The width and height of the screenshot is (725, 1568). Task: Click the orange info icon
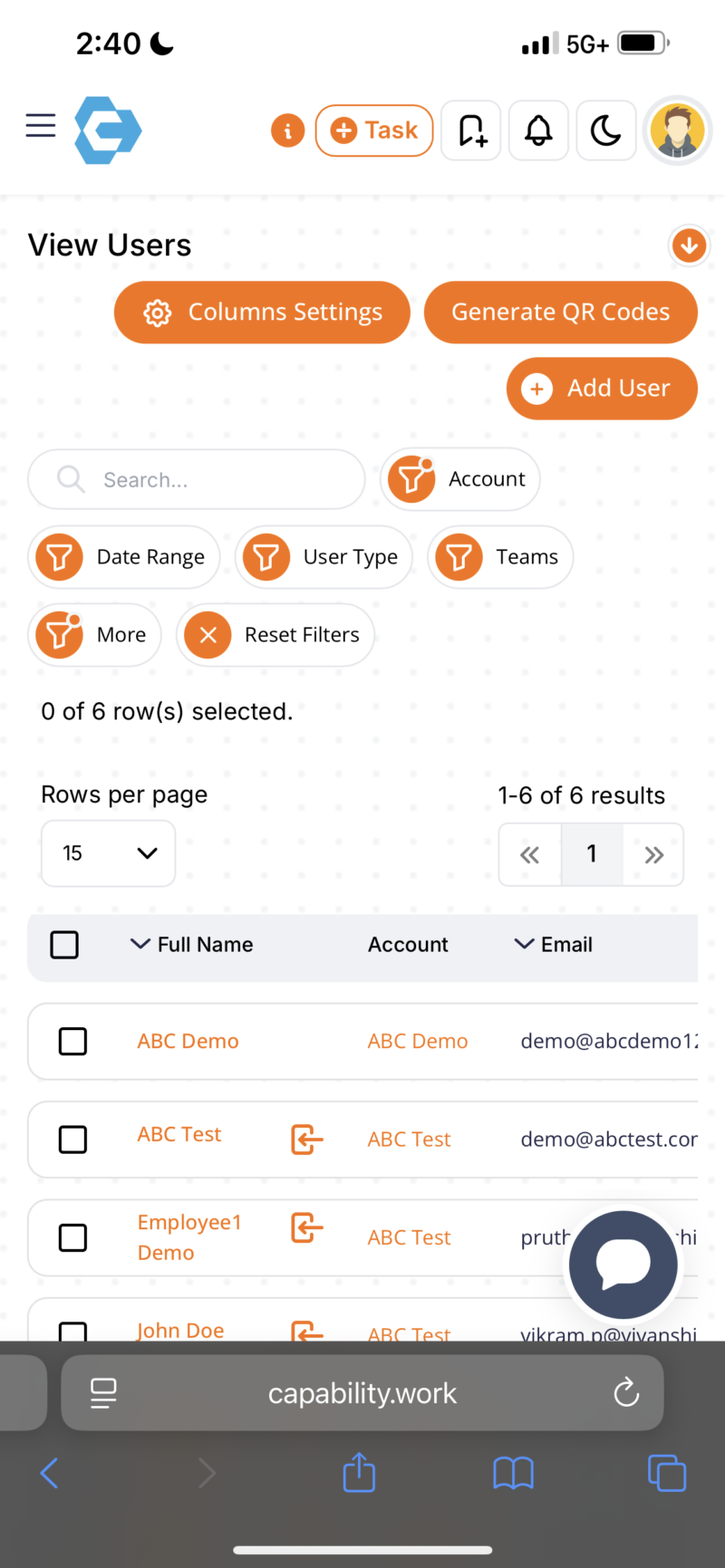click(287, 130)
